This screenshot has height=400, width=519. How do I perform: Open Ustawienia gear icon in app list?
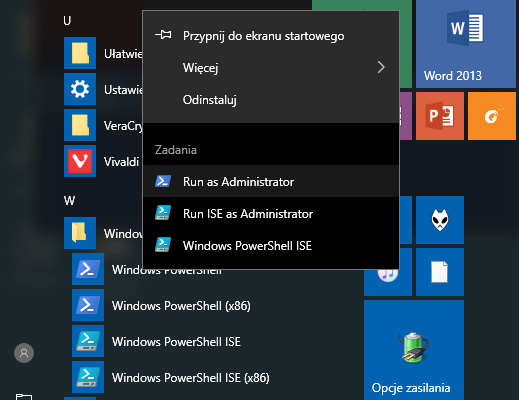[x=80, y=89]
